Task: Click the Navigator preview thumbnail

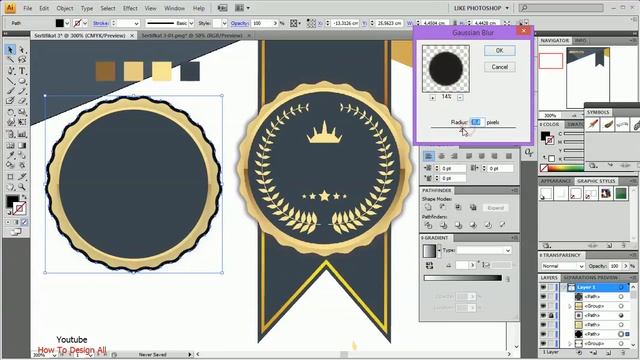Action: click(x=588, y=78)
